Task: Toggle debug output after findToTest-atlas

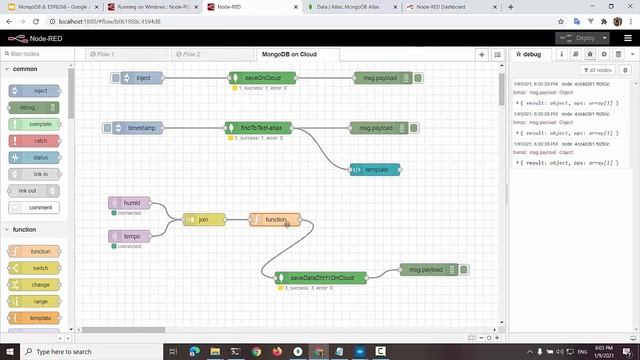Action: click(414, 128)
